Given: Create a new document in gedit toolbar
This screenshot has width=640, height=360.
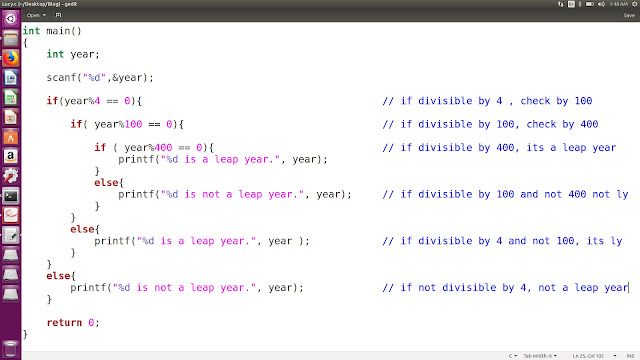Looking at the screenshot, I should point(58,15).
